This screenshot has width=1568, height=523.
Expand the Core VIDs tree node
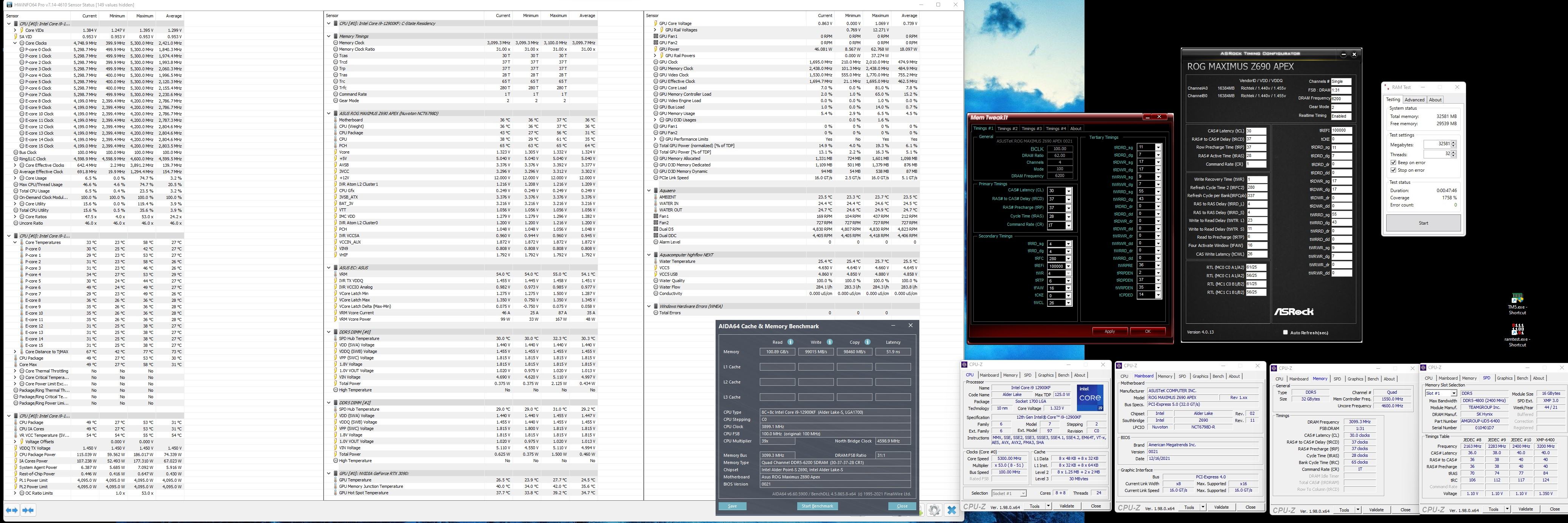[15, 30]
